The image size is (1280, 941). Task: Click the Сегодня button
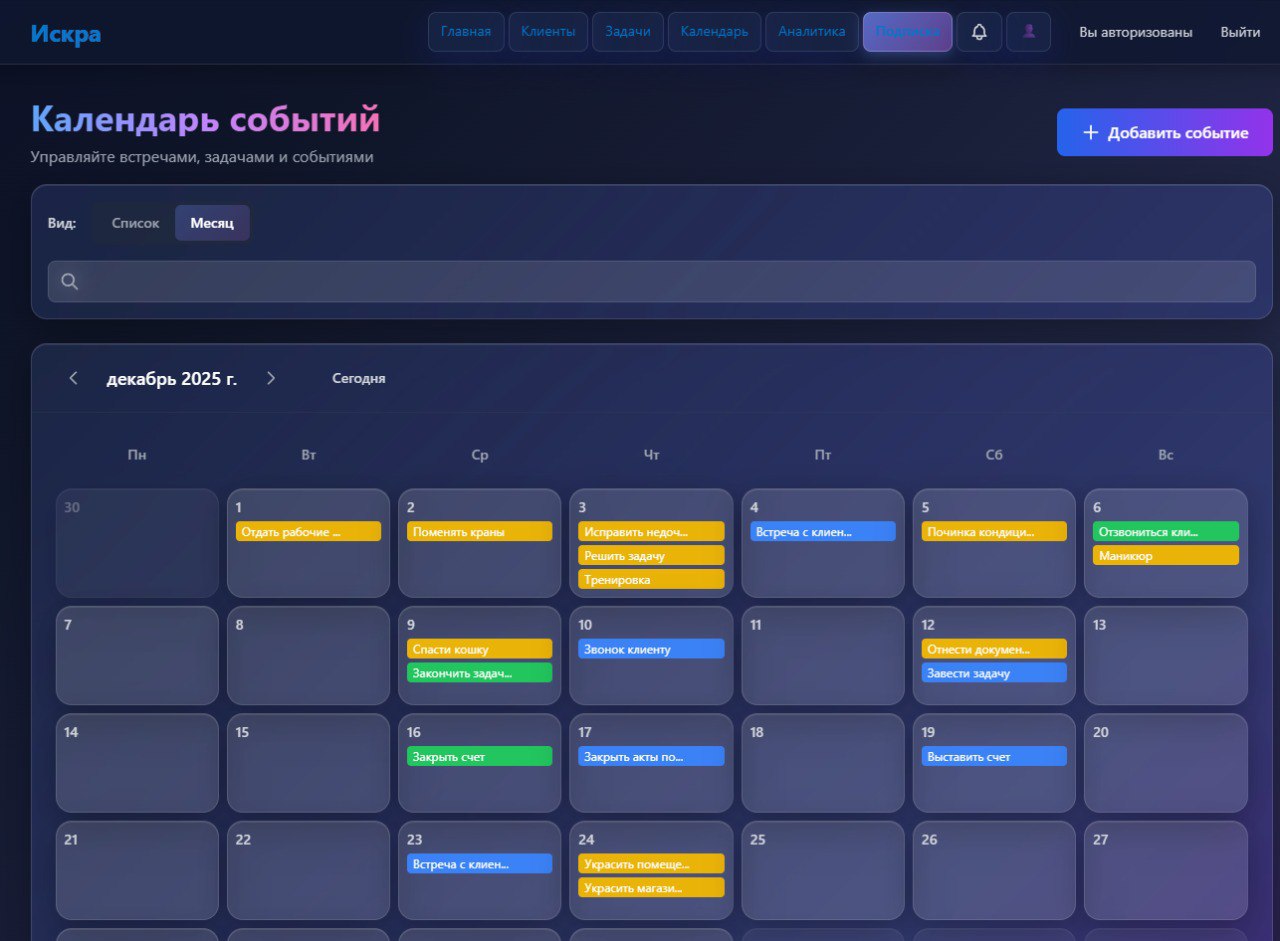click(358, 379)
